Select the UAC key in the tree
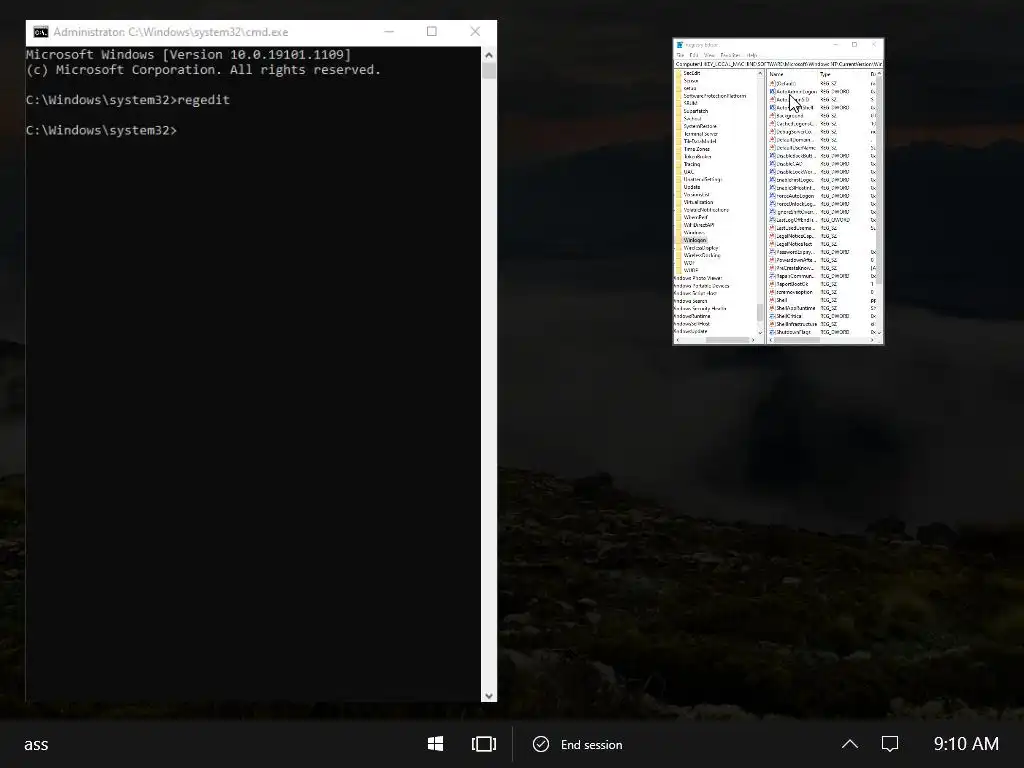Screen dimensions: 1024x768 [688, 172]
